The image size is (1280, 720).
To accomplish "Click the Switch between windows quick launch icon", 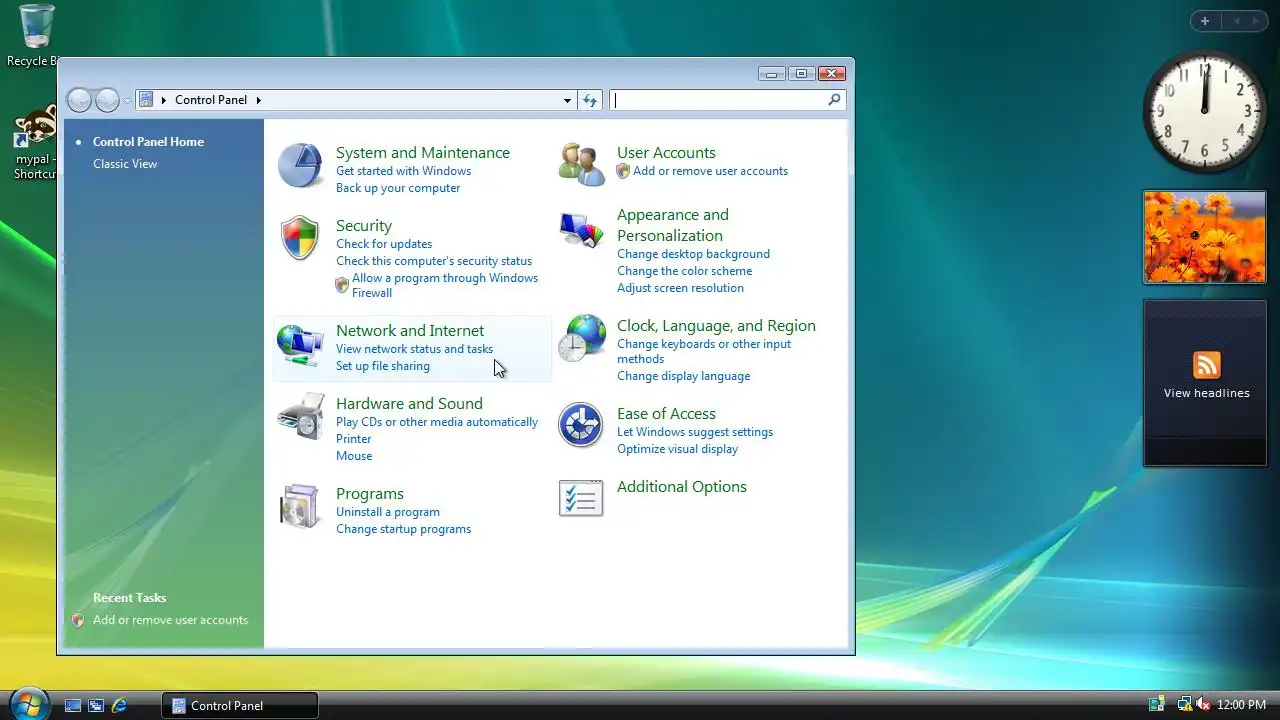I will click(x=96, y=705).
